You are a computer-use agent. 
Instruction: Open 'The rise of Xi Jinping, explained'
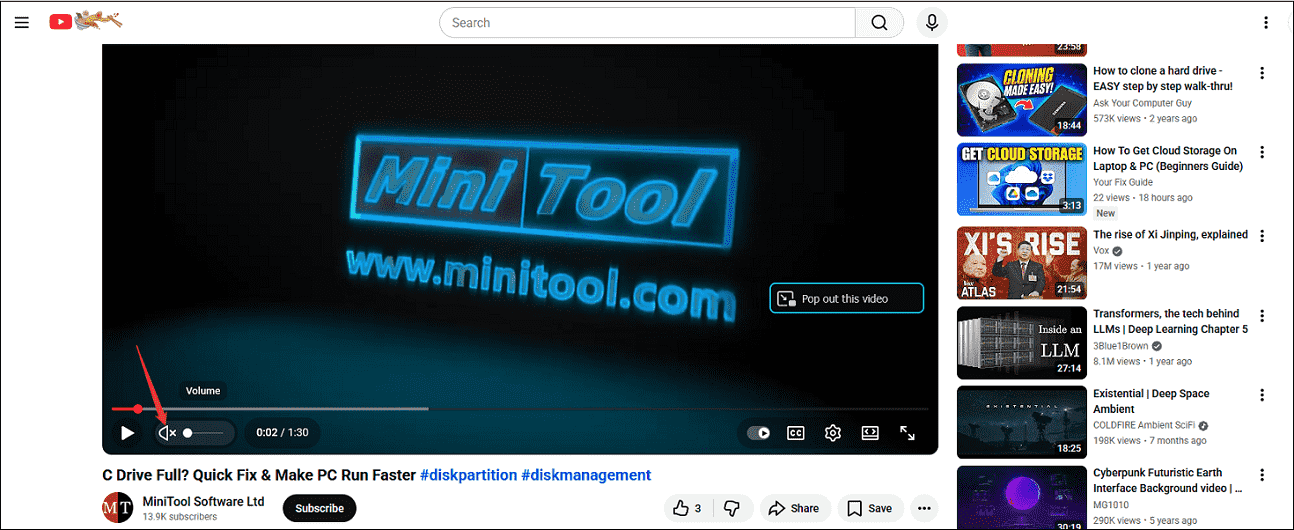coord(1170,235)
